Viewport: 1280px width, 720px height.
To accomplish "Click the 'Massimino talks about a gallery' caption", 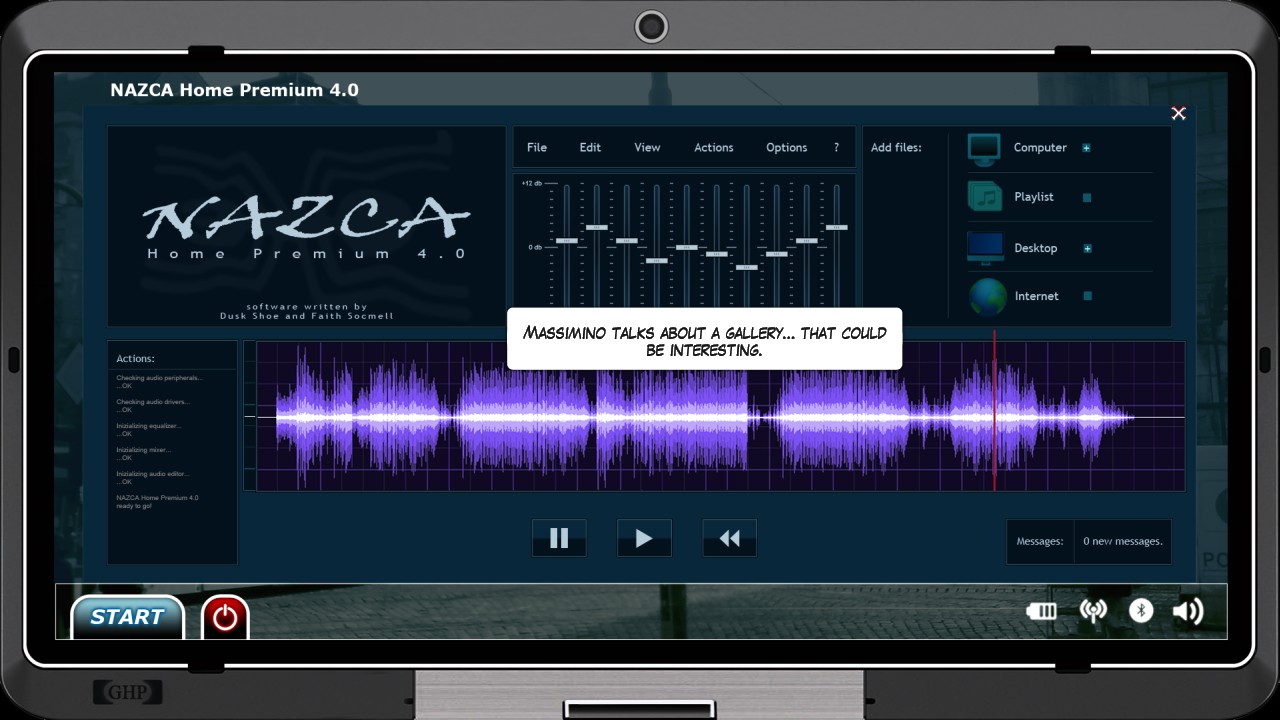I will 704,341.
